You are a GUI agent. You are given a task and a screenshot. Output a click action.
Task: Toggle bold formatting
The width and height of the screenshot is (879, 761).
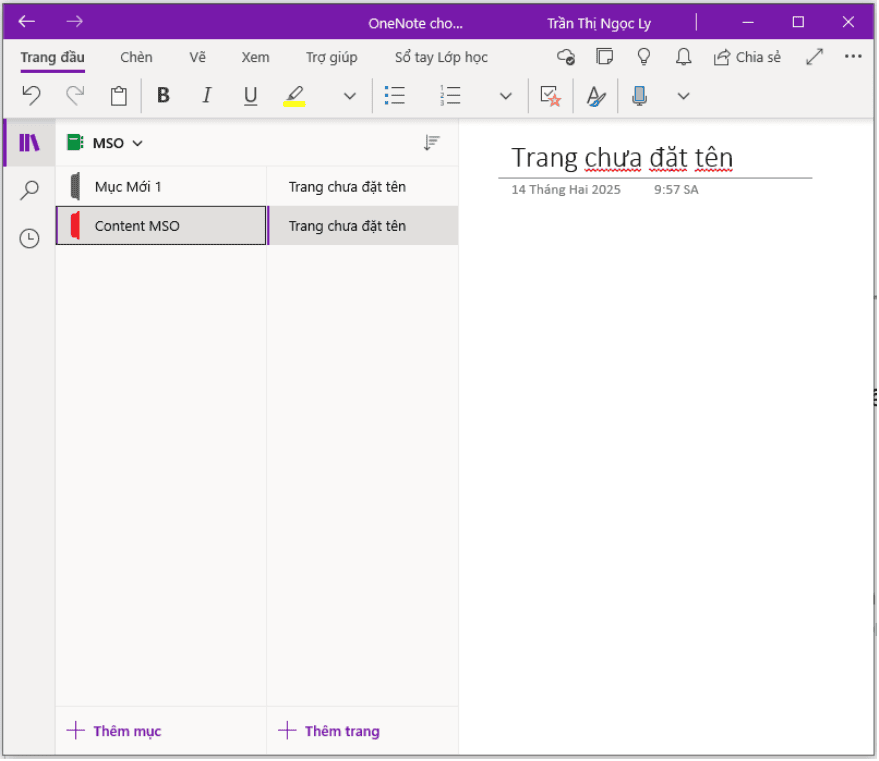click(x=163, y=96)
